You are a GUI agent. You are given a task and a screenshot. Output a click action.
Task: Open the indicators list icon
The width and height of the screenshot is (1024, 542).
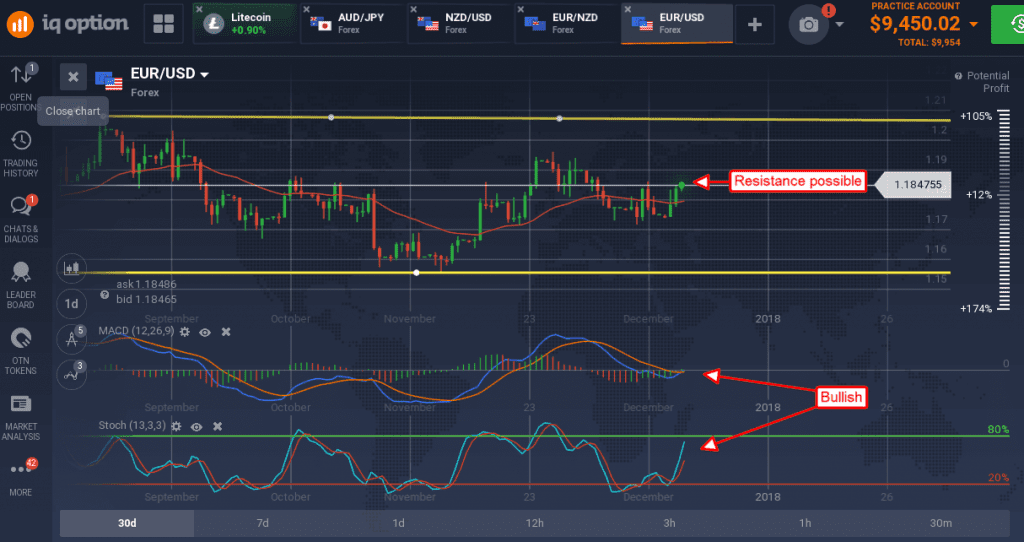(x=72, y=374)
